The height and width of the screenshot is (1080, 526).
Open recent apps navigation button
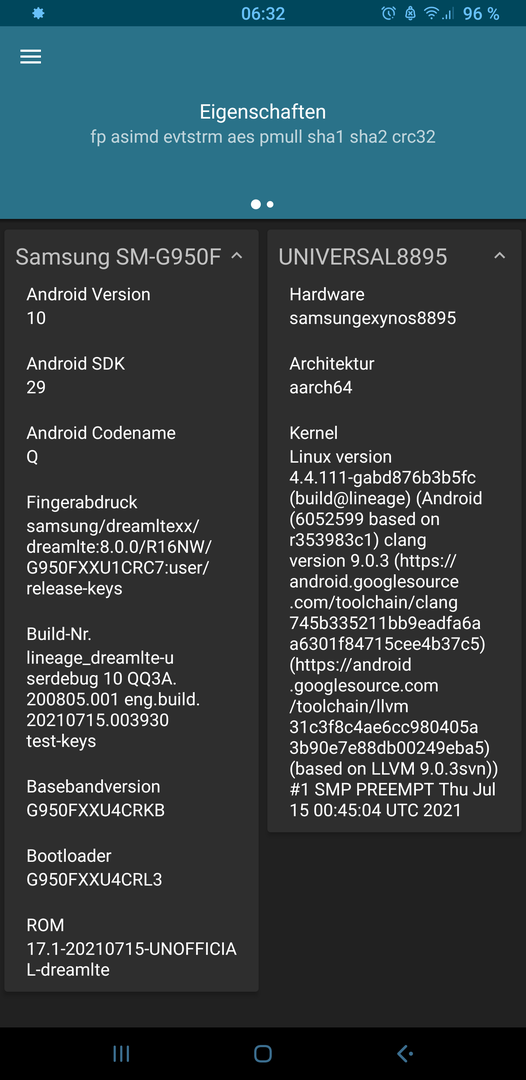121,1053
